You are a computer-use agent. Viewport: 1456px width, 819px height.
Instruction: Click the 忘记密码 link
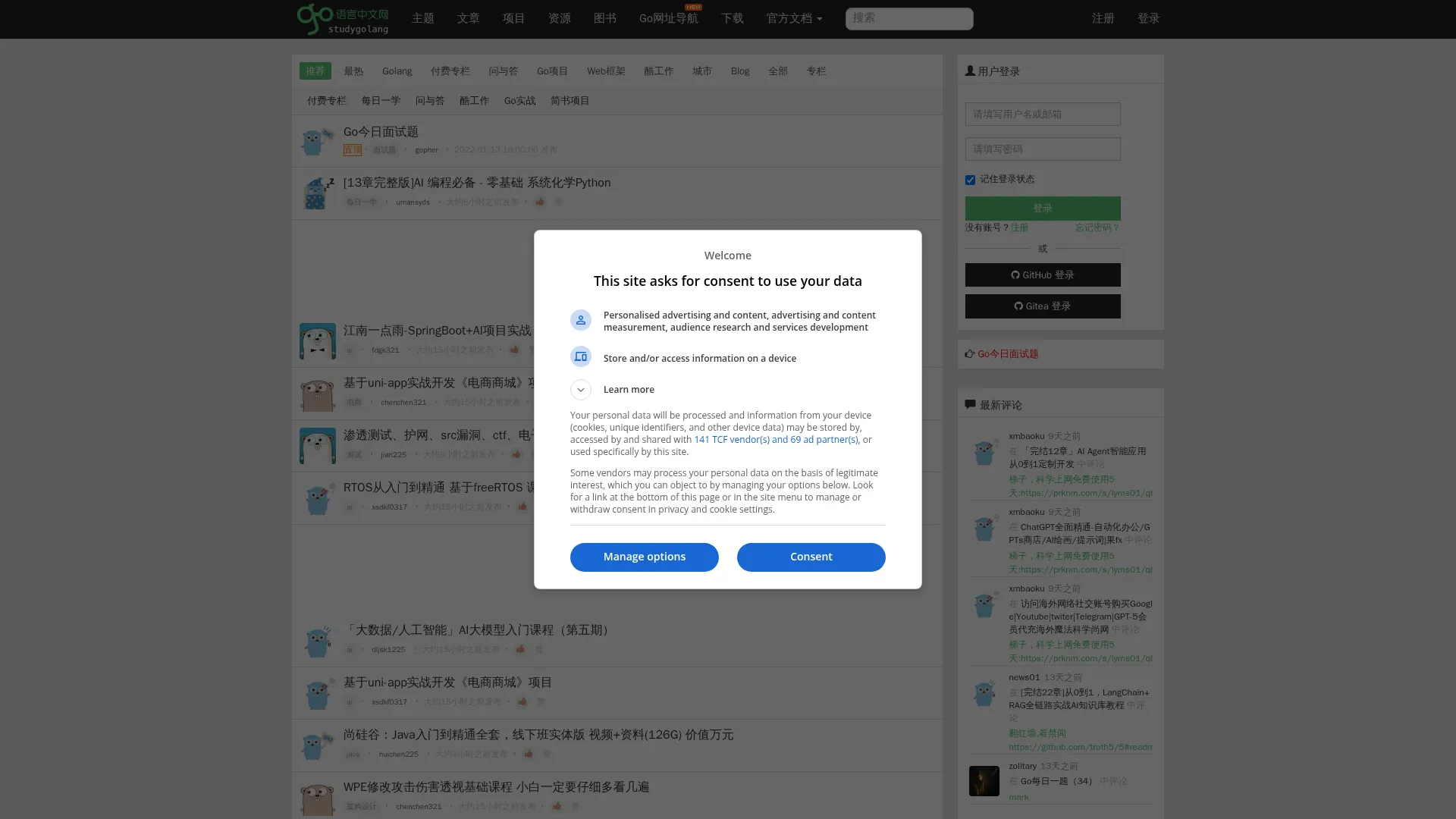point(1097,227)
